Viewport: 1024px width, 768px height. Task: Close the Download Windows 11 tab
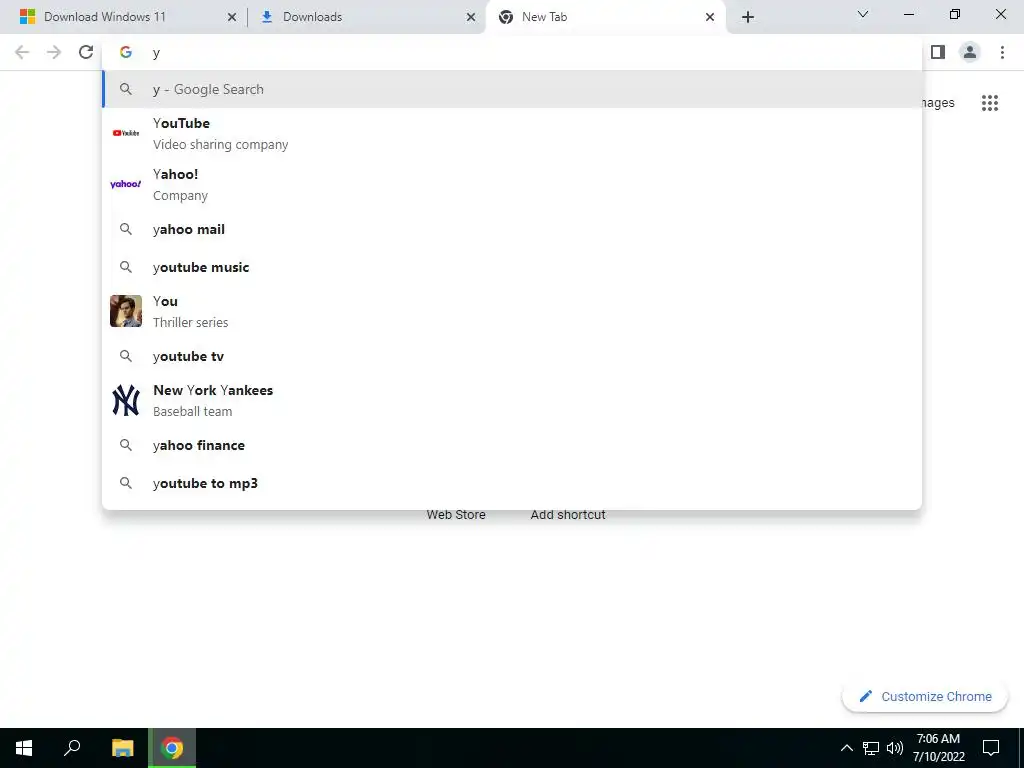pyautogui.click(x=232, y=17)
